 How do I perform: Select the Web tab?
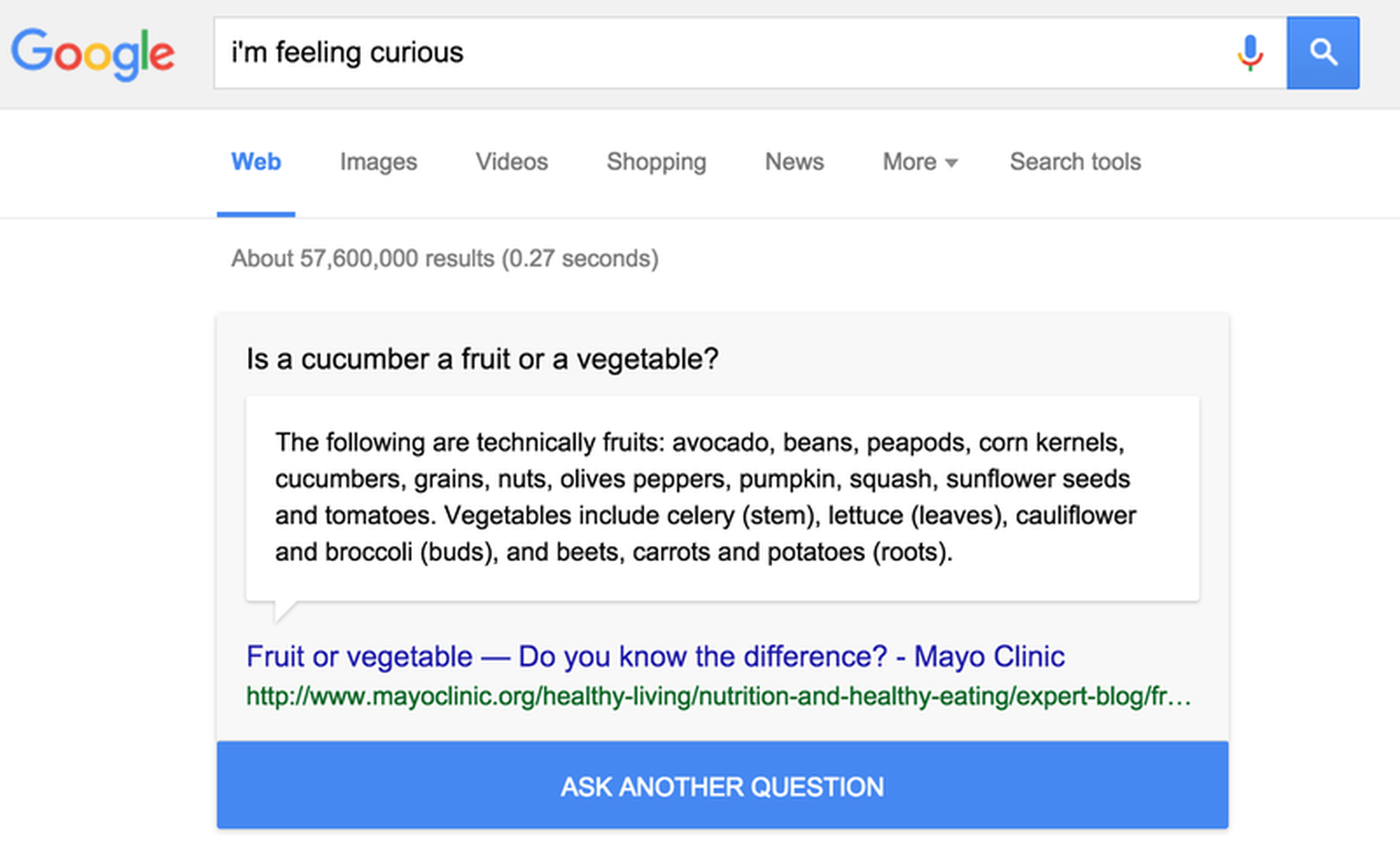coord(256,162)
